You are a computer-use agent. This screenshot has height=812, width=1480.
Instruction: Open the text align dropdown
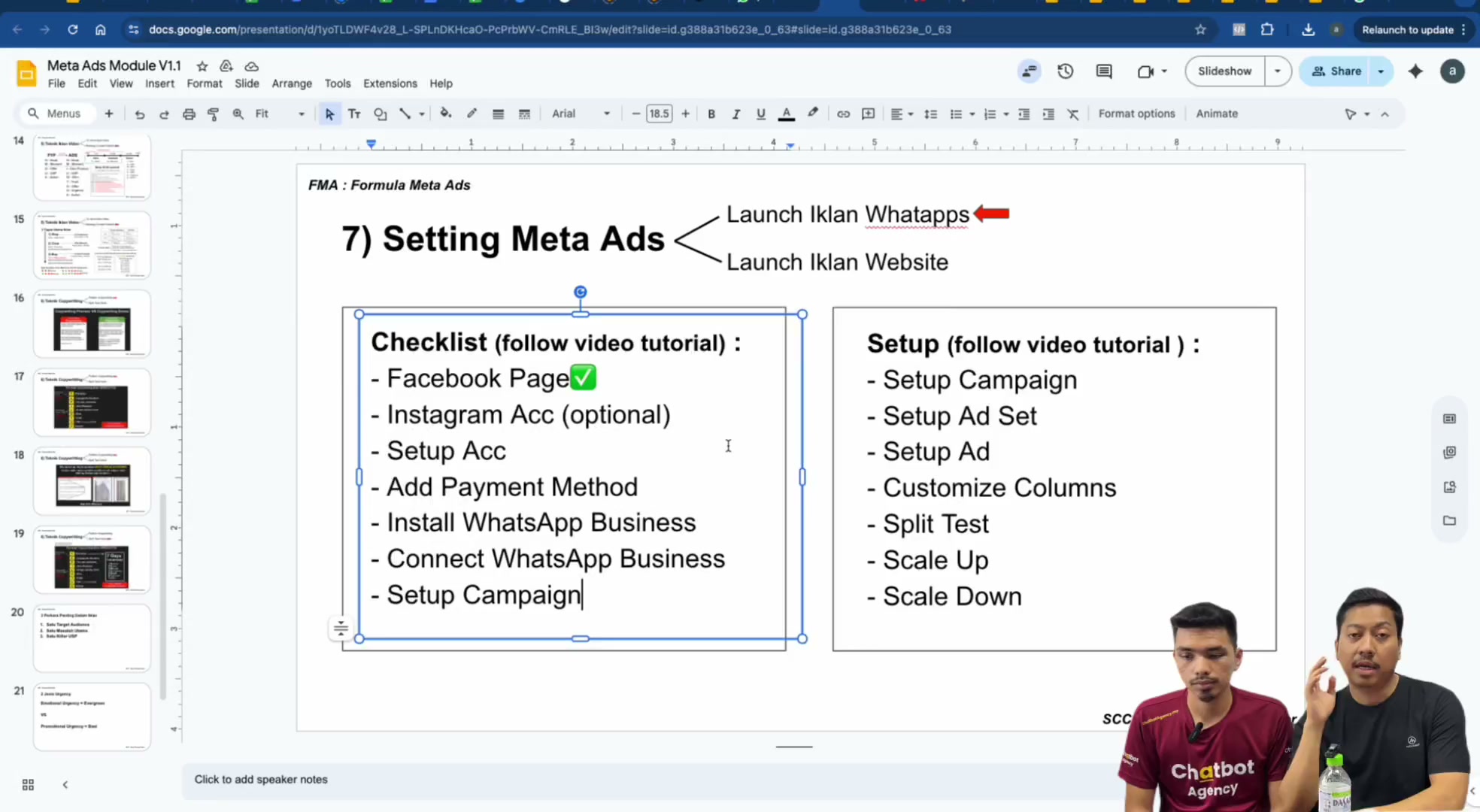[x=902, y=114]
